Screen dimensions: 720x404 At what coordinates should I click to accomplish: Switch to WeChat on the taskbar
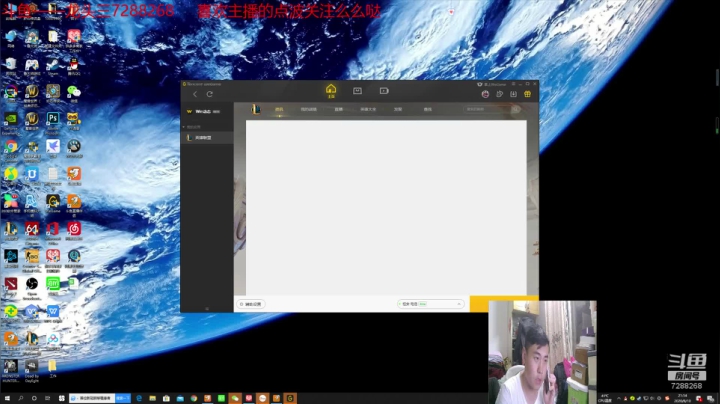point(235,398)
